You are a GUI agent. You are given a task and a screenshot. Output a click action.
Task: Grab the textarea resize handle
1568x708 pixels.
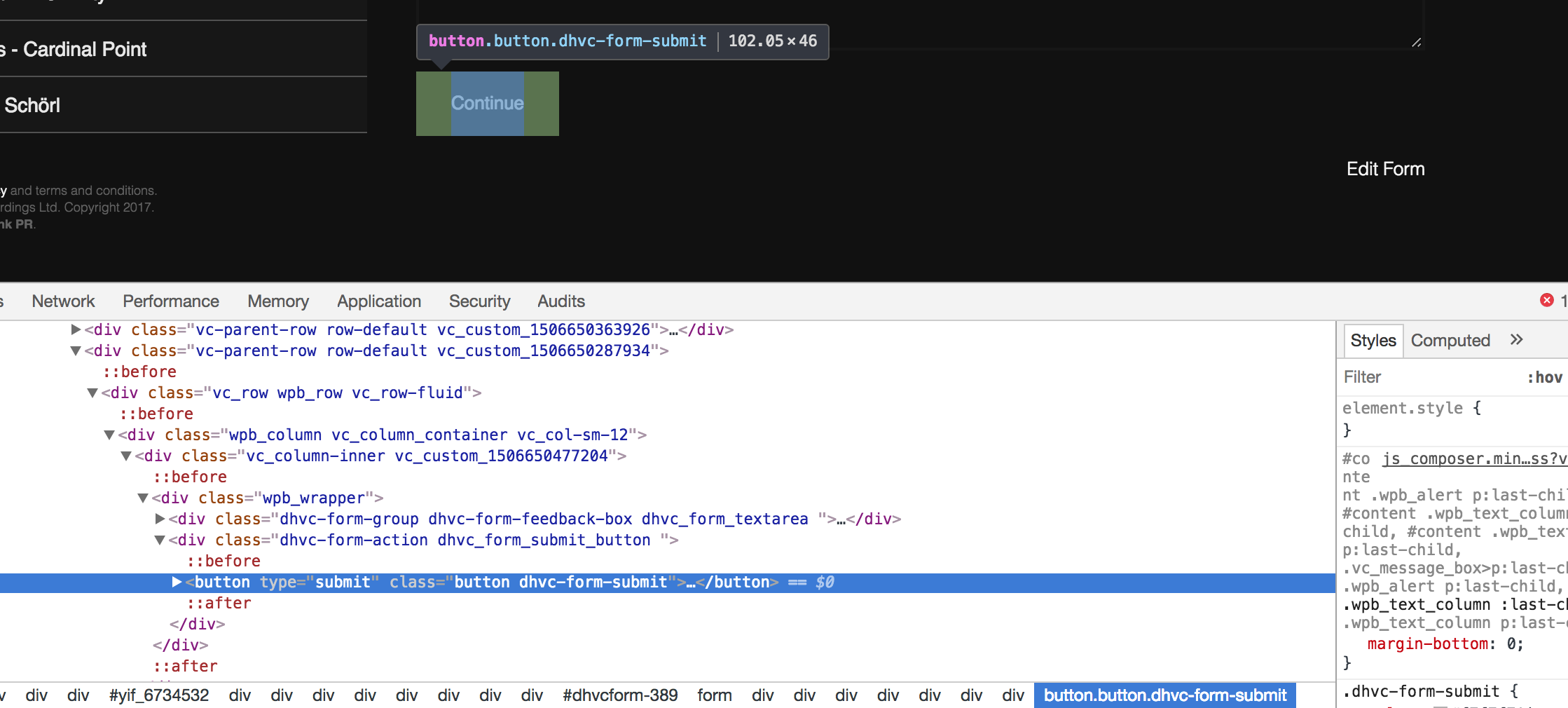tap(1416, 43)
